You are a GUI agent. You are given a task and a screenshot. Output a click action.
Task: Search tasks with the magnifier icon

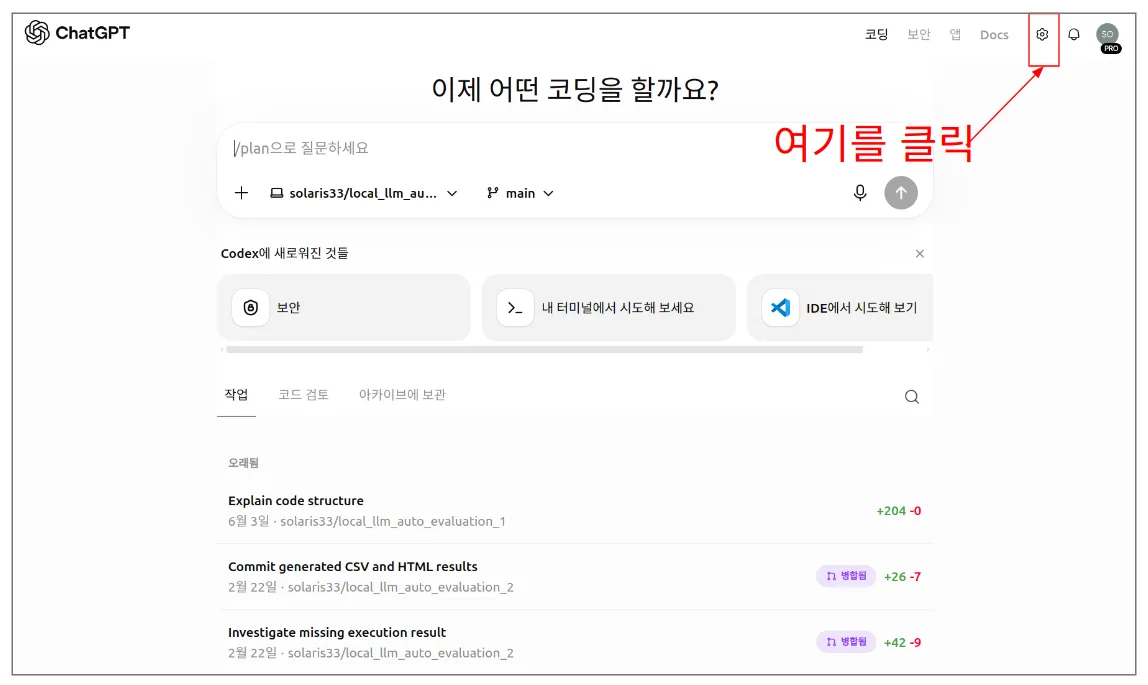tap(912, 397)
